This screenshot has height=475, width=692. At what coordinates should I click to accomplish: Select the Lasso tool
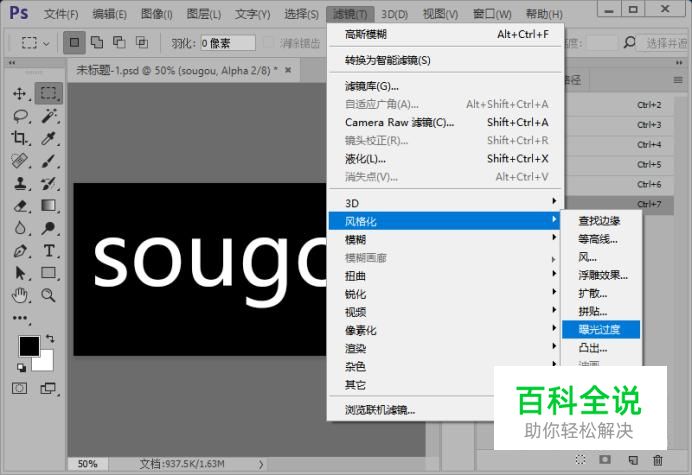click(x=20, y=116)
